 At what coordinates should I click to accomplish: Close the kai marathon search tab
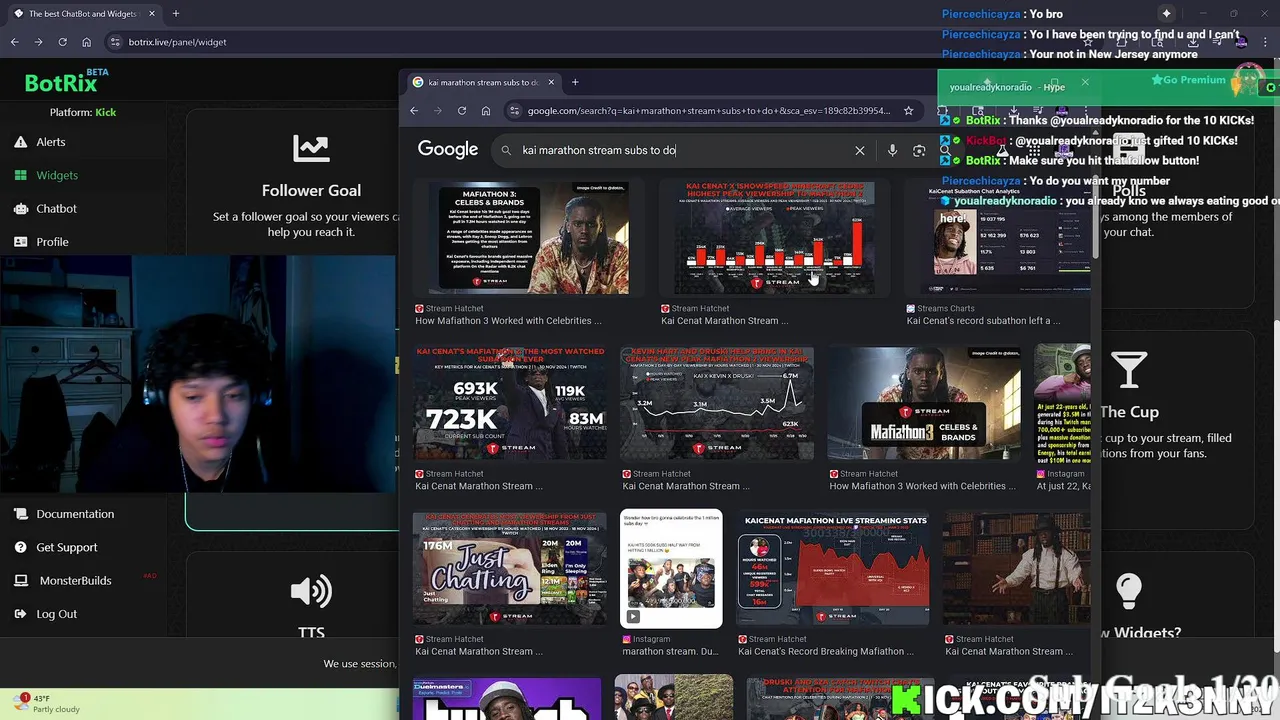click(550, 82)
